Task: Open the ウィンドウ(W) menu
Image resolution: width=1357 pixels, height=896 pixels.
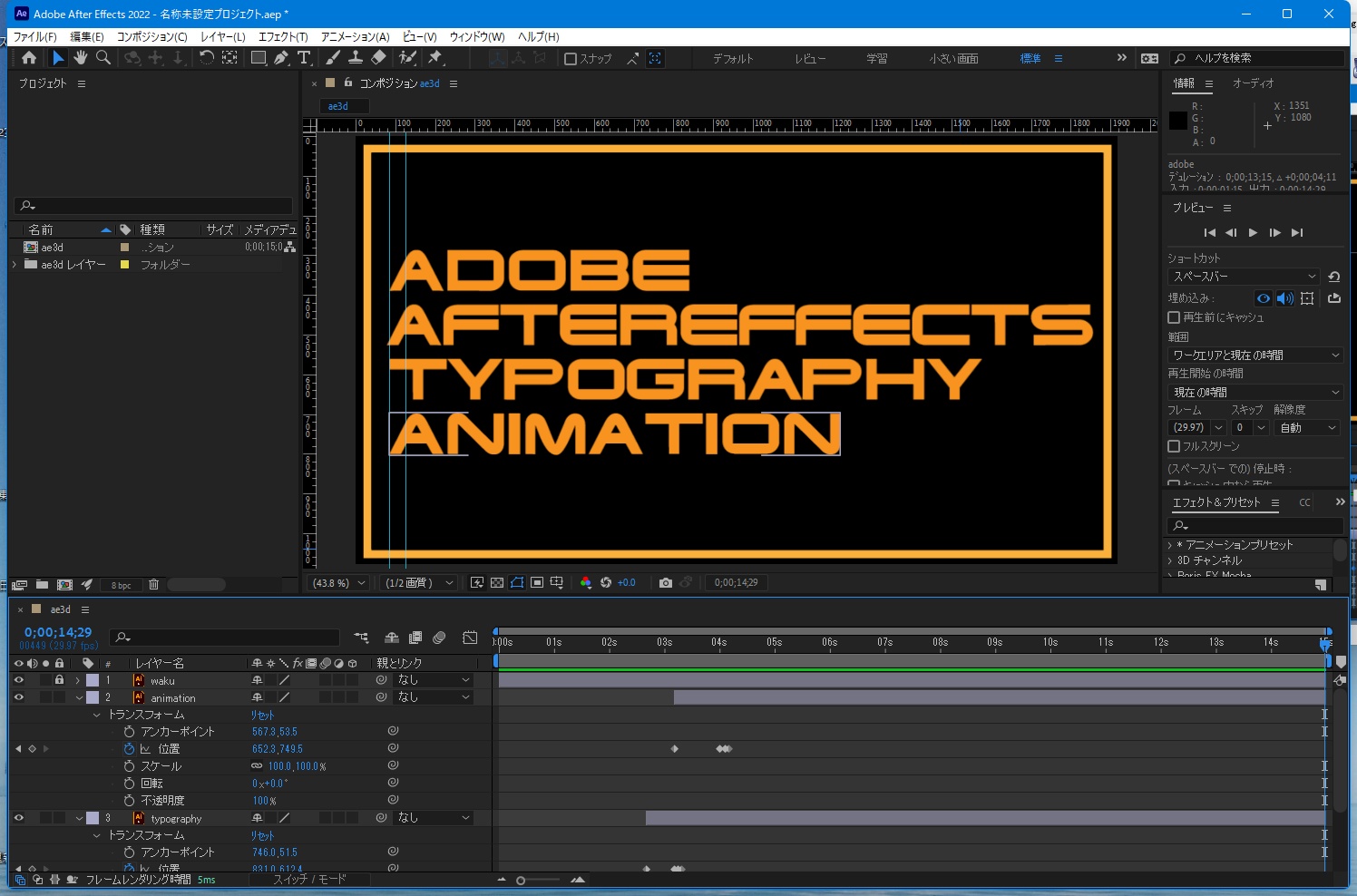Action: [477, 37]
